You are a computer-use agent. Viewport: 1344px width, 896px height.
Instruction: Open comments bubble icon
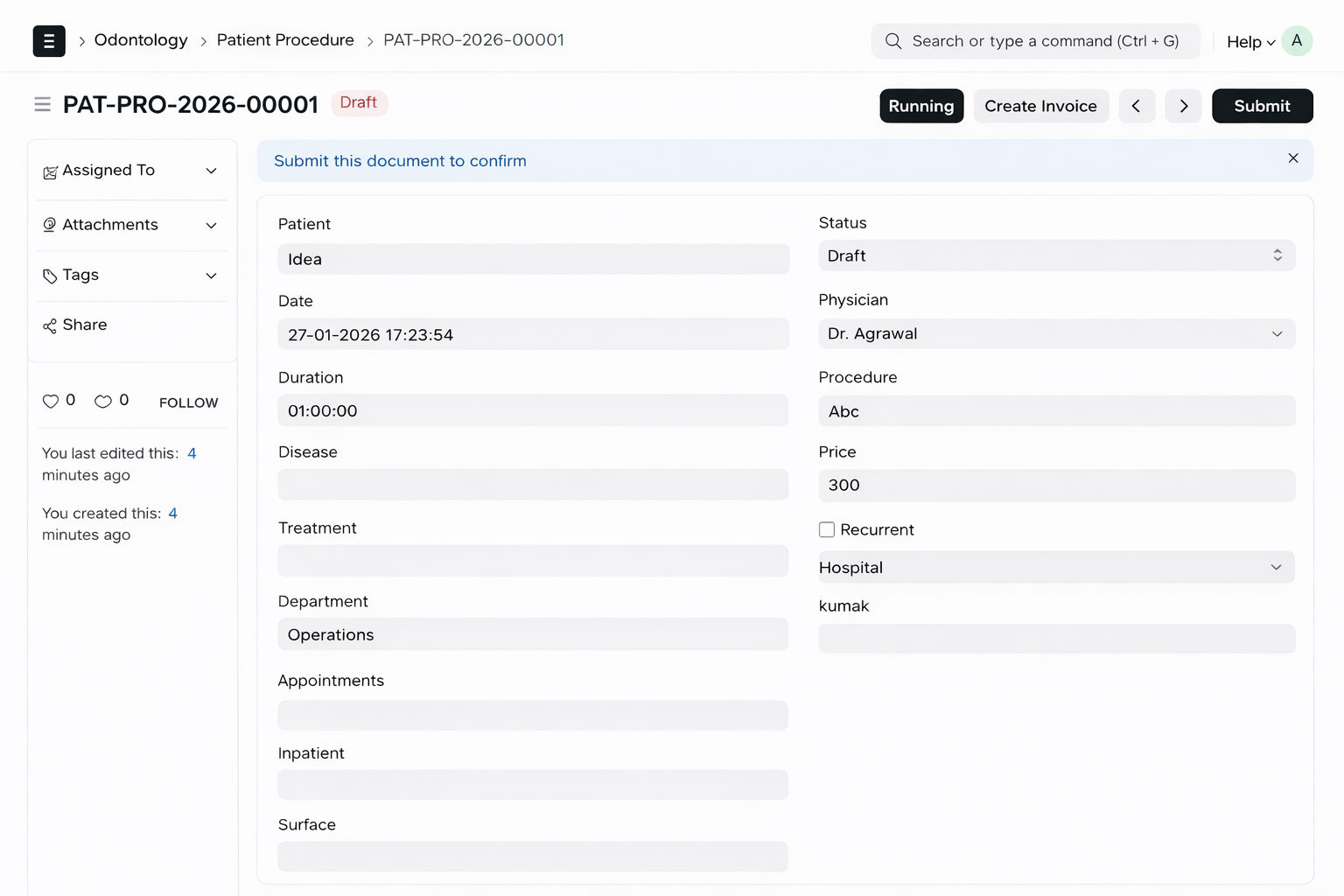[103, 401]
